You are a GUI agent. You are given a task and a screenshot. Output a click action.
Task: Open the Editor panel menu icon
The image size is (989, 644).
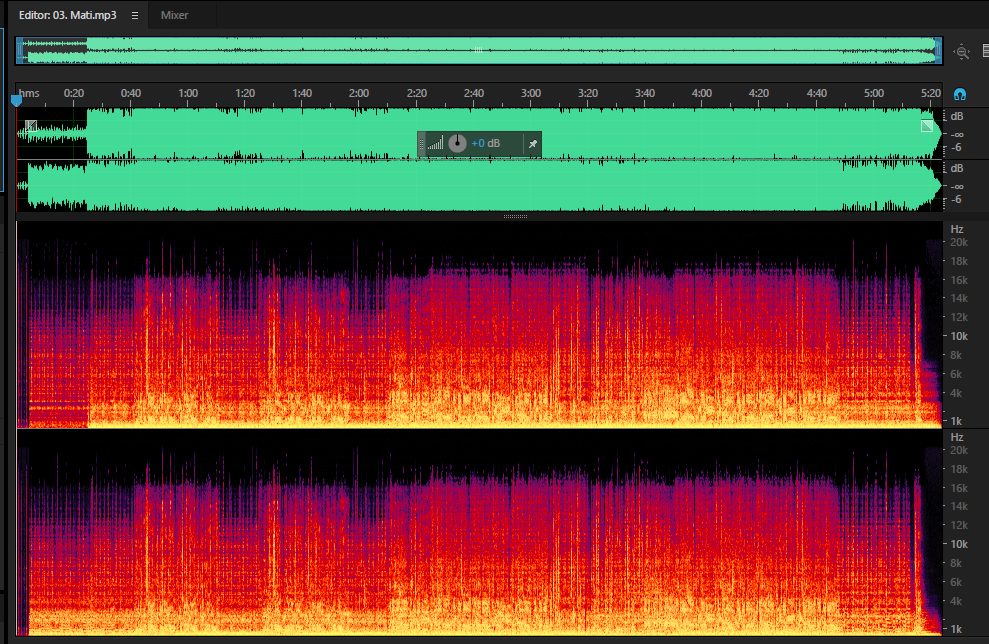click(x=135, y=15)
